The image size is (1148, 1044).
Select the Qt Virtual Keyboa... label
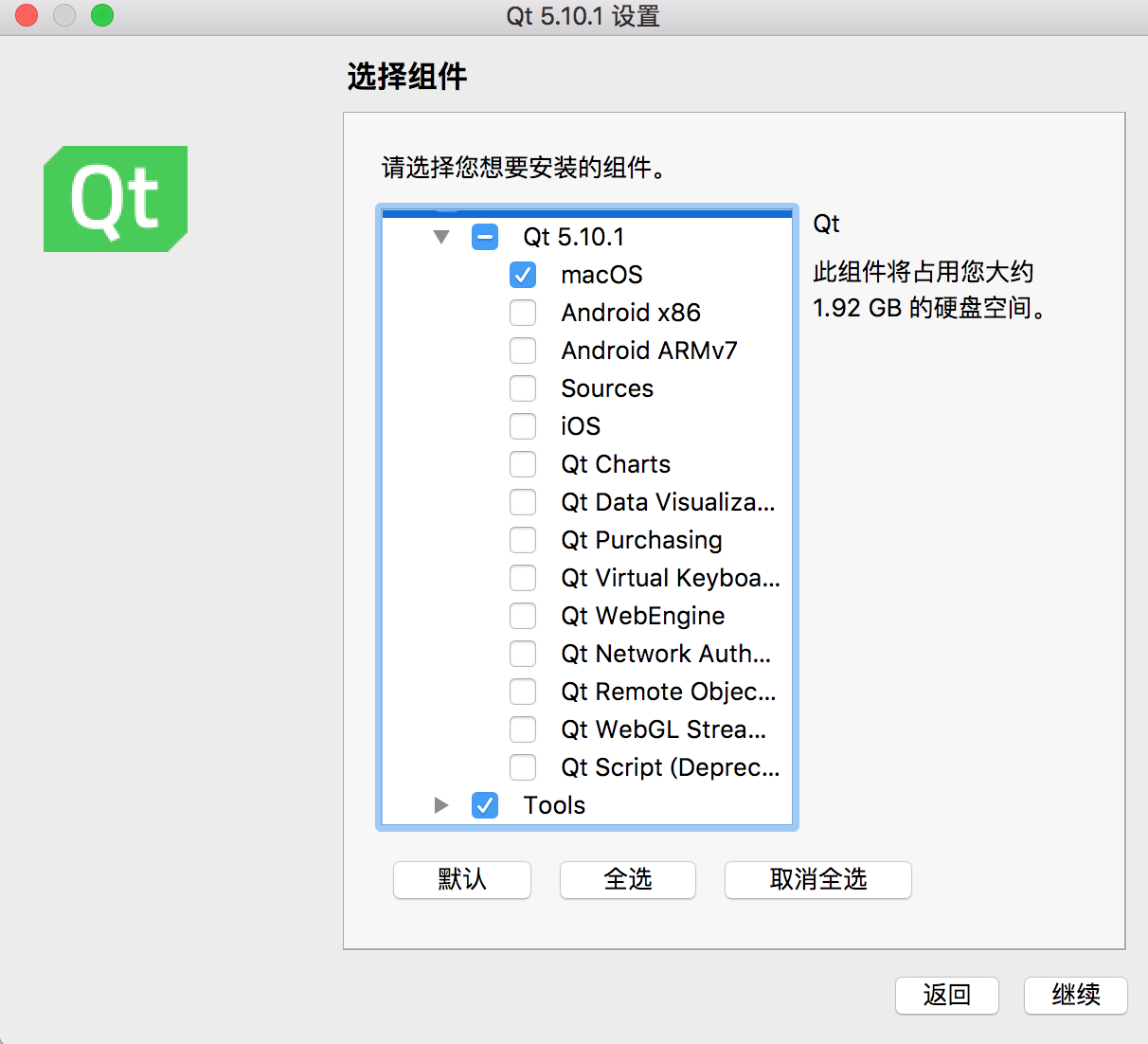(x=671, y=578)
